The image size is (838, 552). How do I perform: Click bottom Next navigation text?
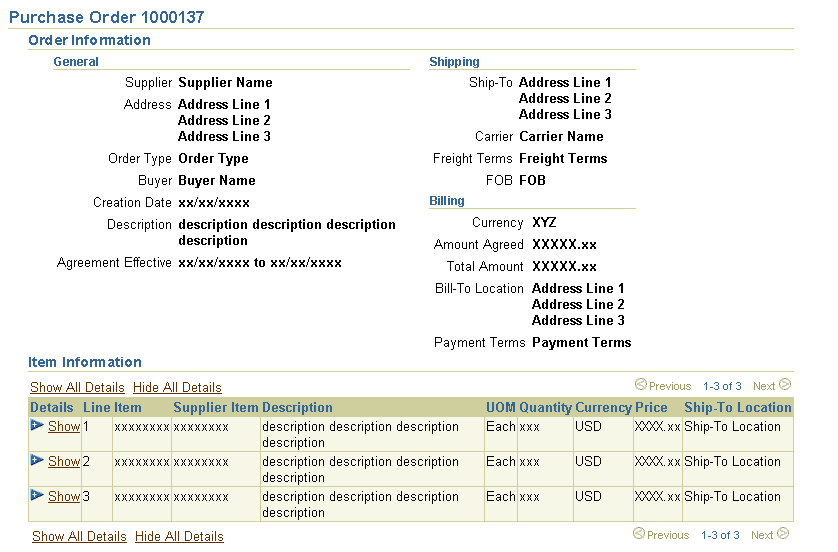762,535
